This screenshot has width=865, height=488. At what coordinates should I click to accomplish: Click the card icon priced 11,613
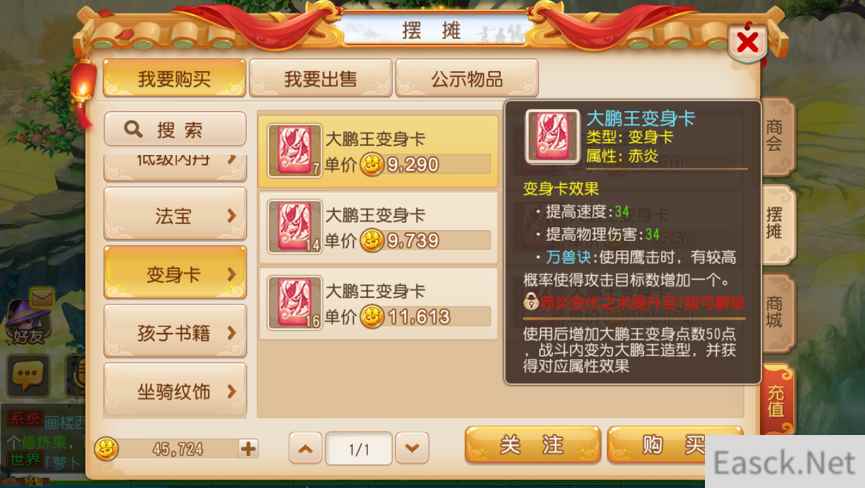294,303
